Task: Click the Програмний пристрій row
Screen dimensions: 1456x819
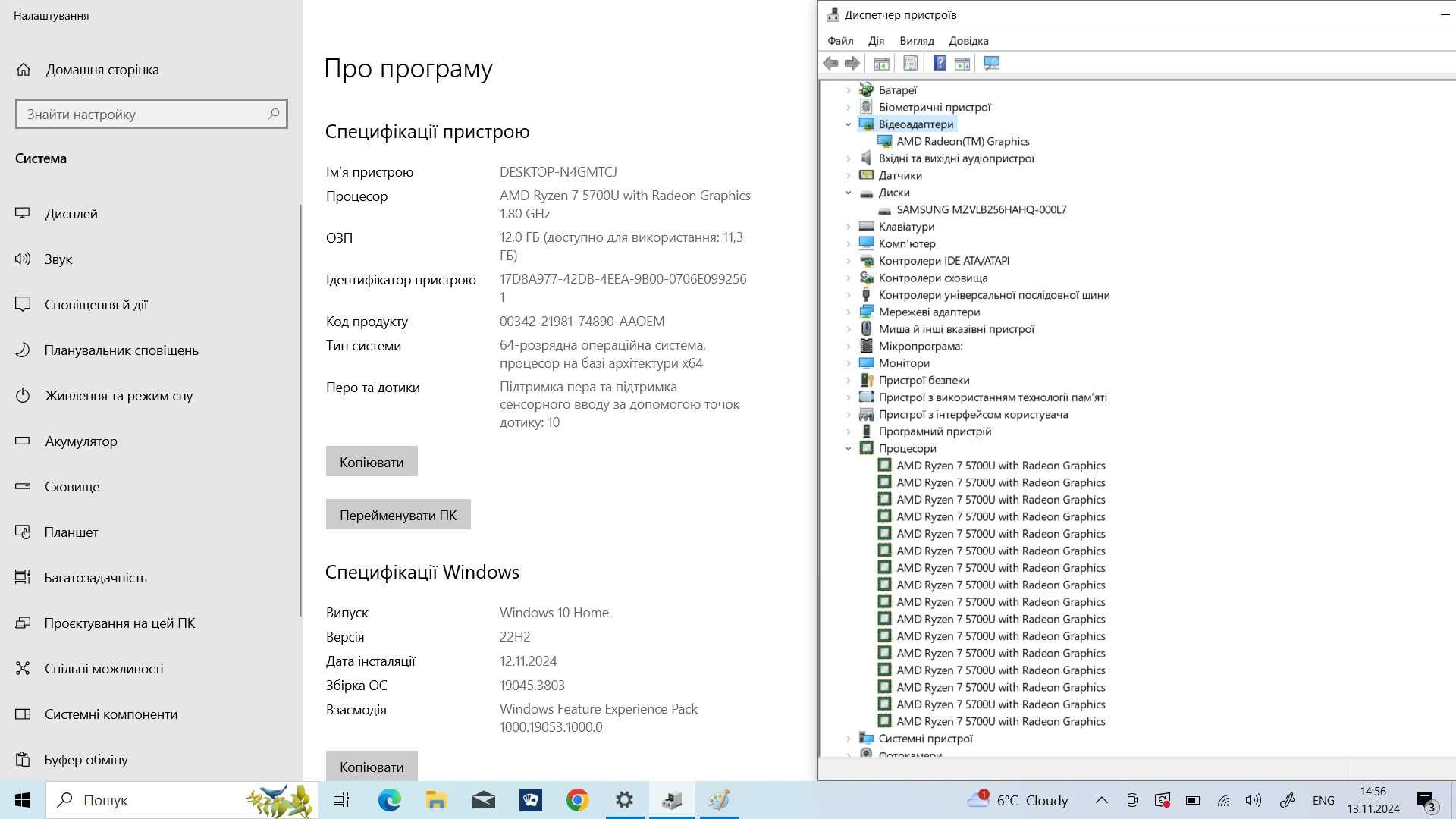Action: pyautogui.click(x=926, y=431)
